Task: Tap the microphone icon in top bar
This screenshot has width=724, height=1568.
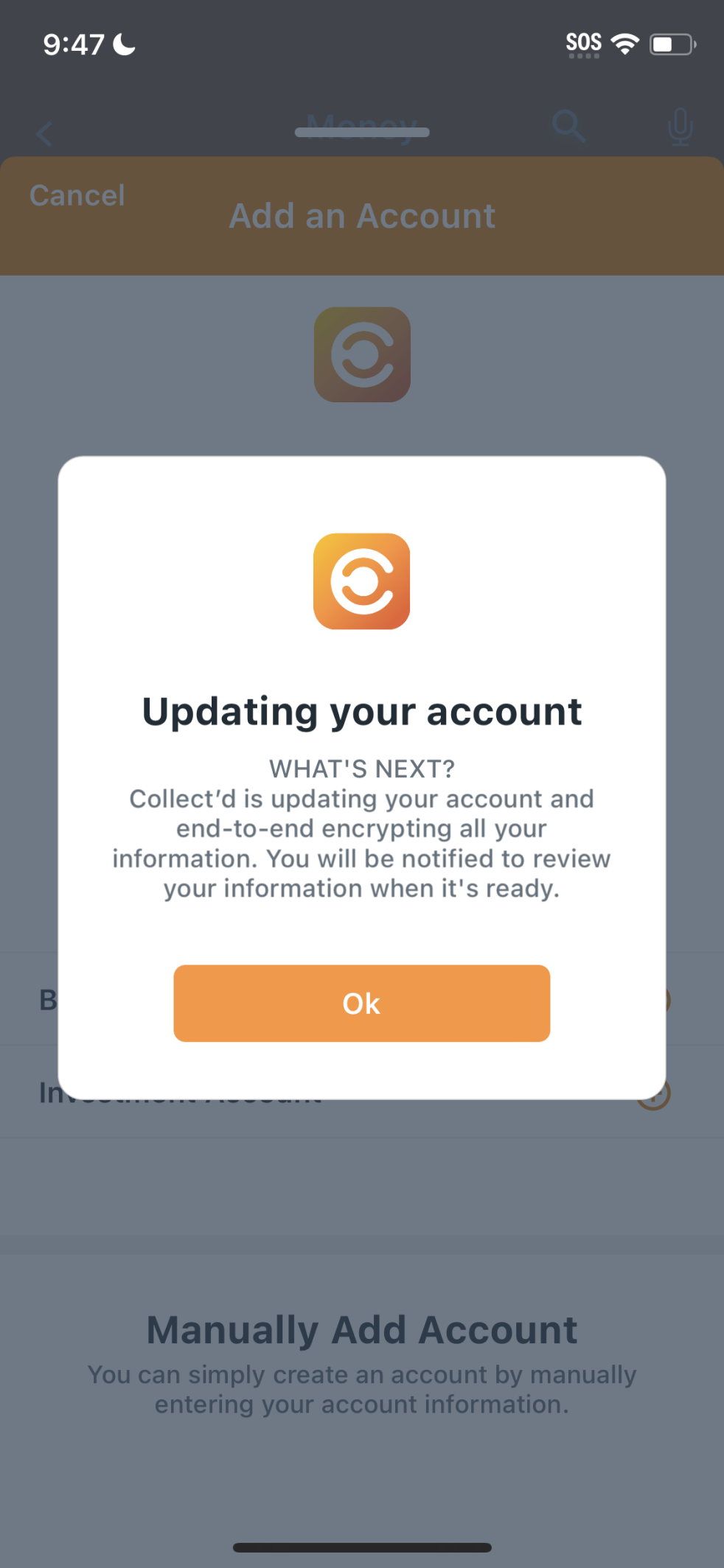Action: coord(680,127)
